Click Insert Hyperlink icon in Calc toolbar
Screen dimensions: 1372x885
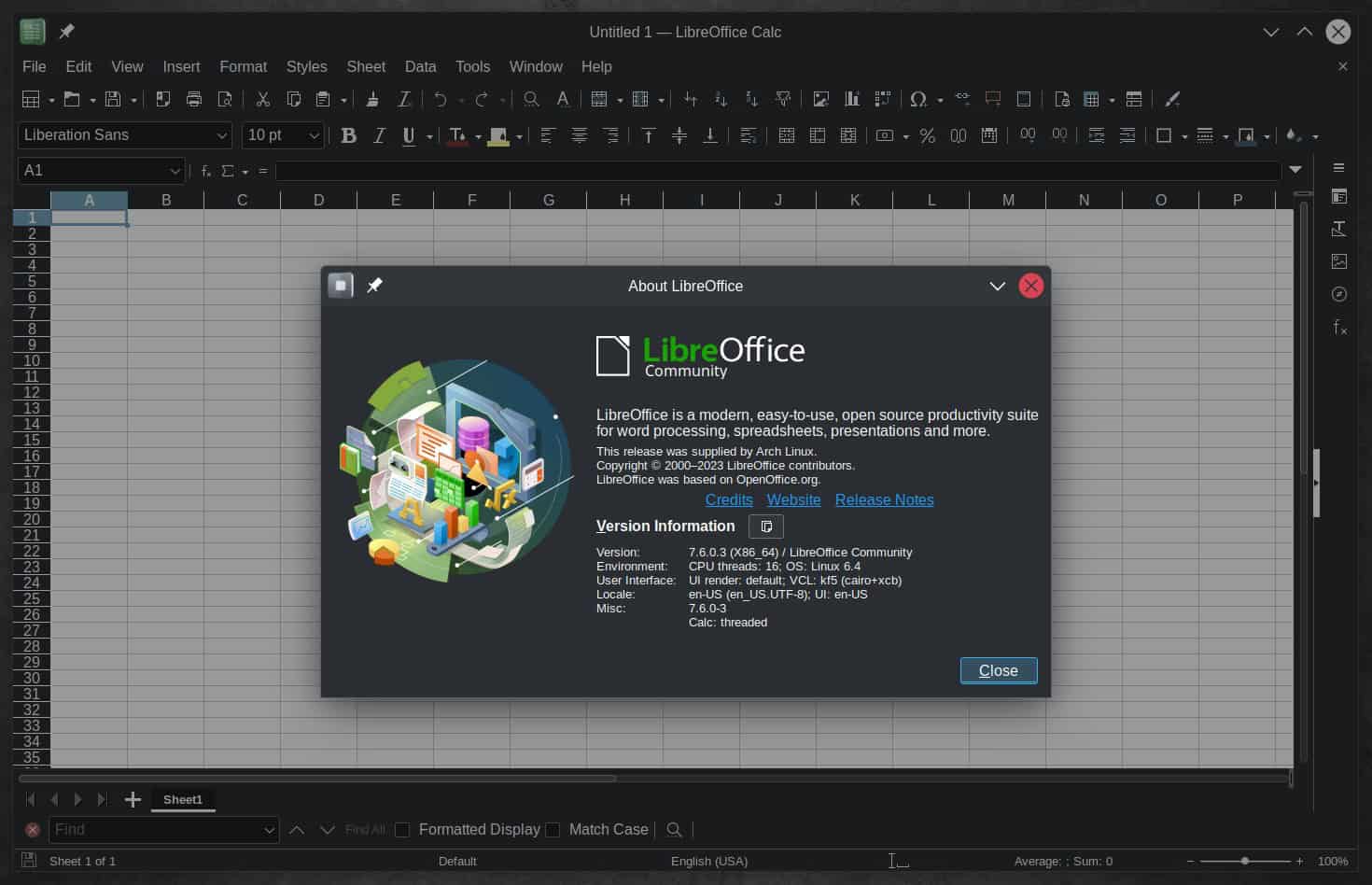(962, 99)
